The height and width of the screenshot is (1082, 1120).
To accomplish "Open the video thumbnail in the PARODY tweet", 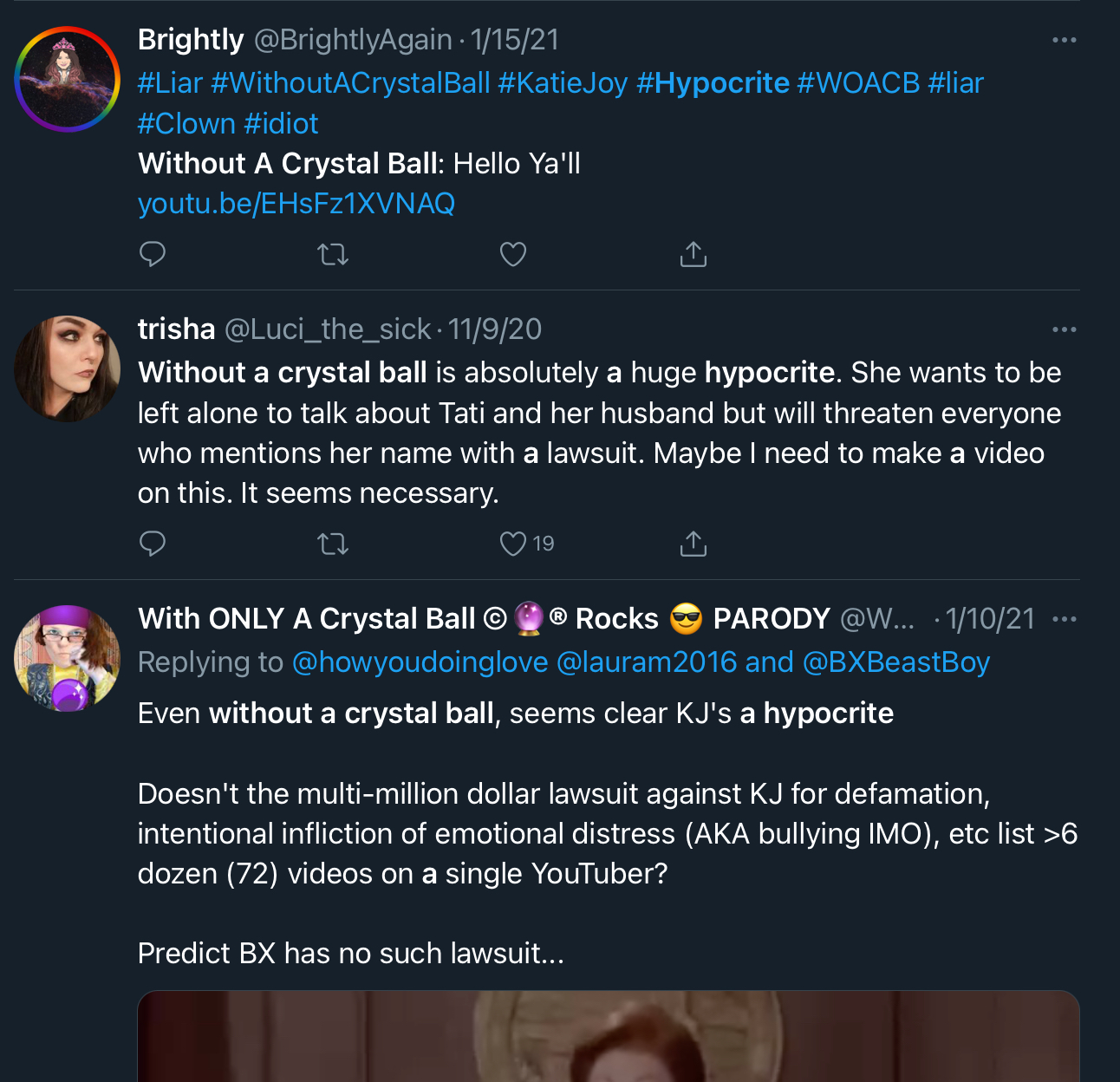I will [609, 1036].
